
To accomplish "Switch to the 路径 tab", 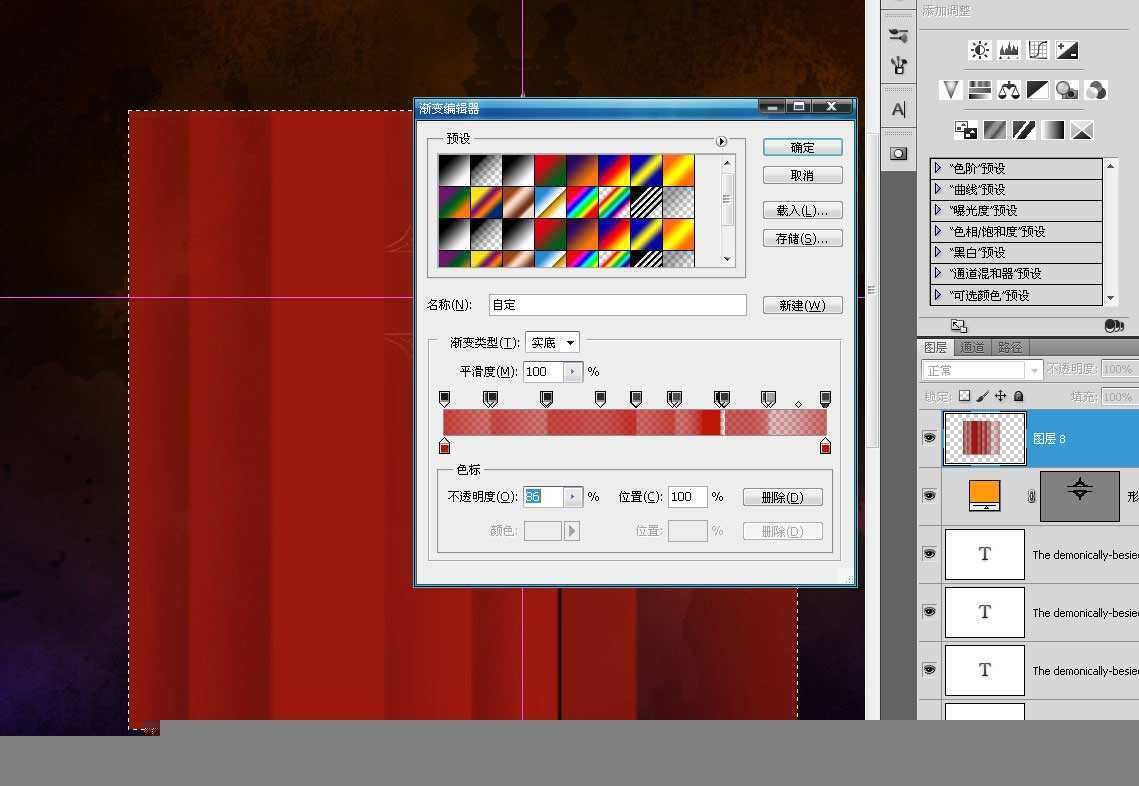I will [1010, 347].
